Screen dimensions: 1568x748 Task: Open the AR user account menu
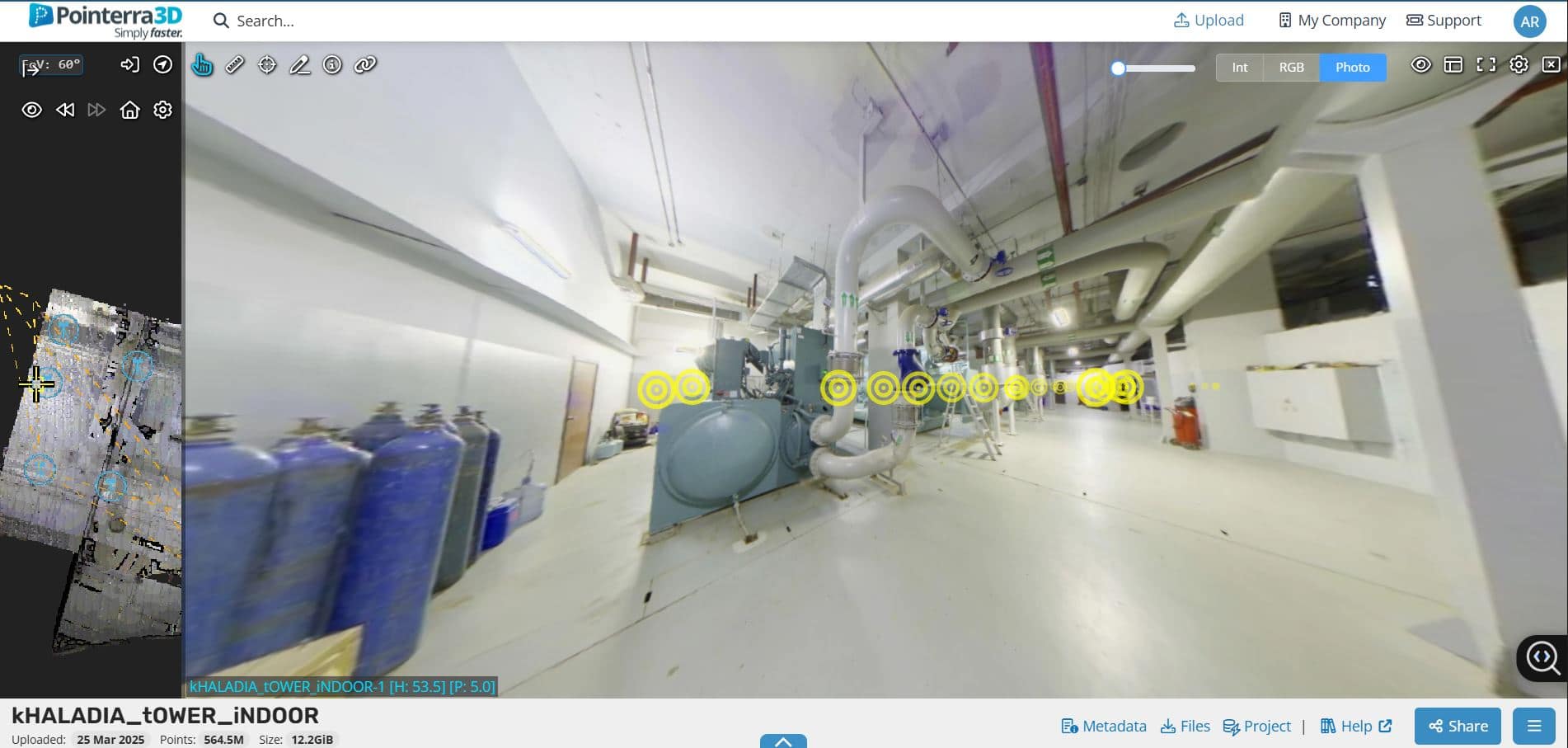[1529, 21]
